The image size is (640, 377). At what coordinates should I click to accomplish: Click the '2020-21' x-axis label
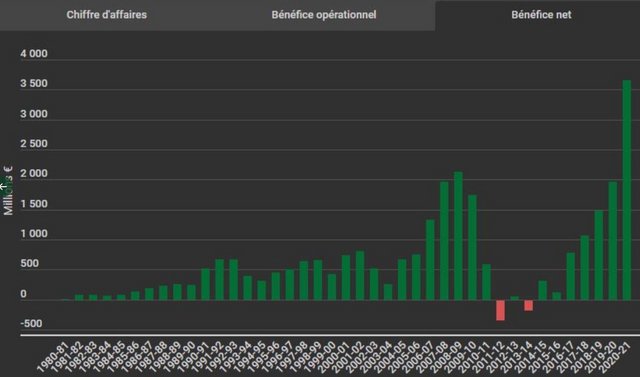[x=614, y=358]
